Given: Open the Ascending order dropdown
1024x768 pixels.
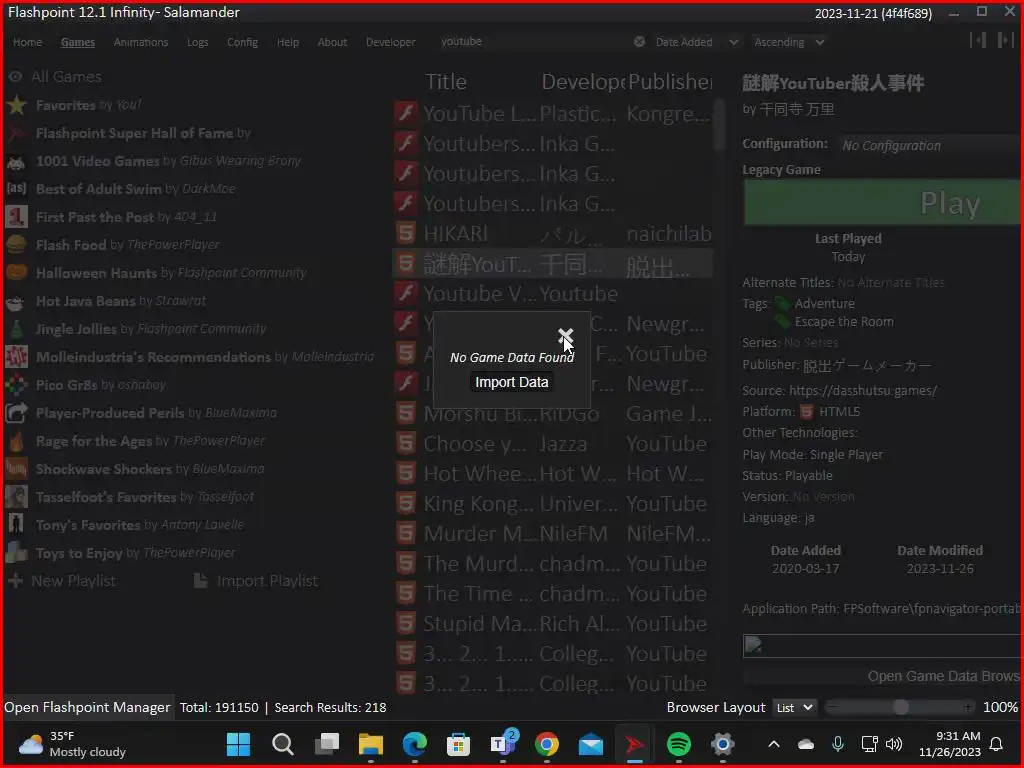Looking at the screenshot, I should (789, 42).
